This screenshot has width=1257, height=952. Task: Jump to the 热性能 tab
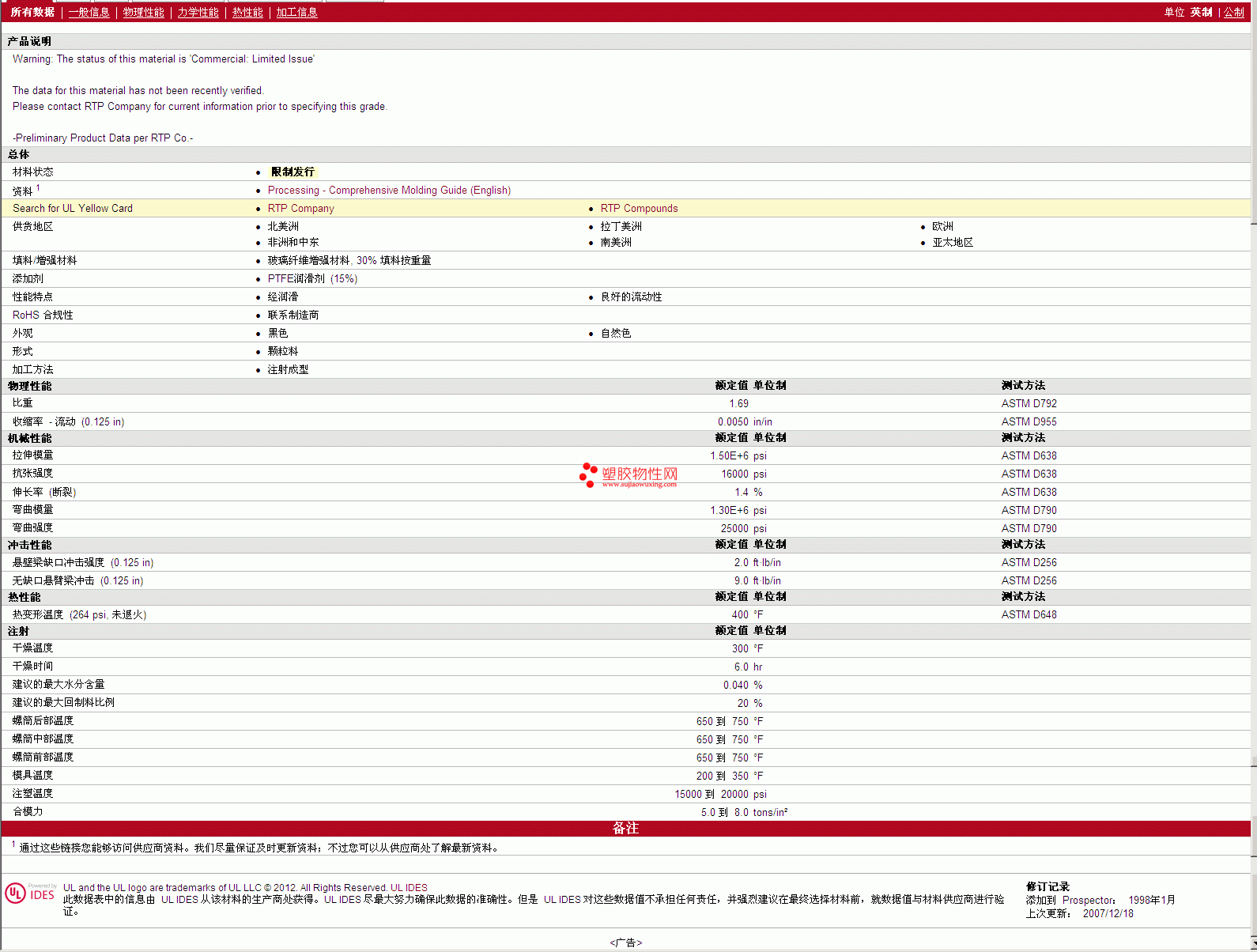tap(247, 13)
